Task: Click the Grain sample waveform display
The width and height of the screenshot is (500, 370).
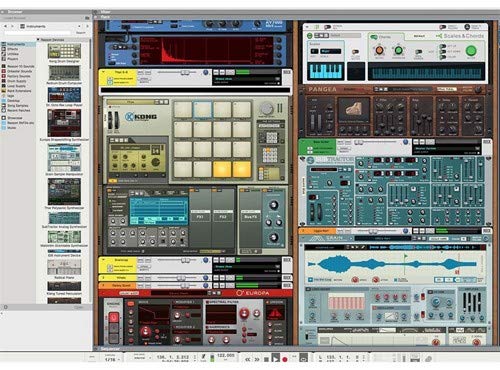Action: coord(394,264)
